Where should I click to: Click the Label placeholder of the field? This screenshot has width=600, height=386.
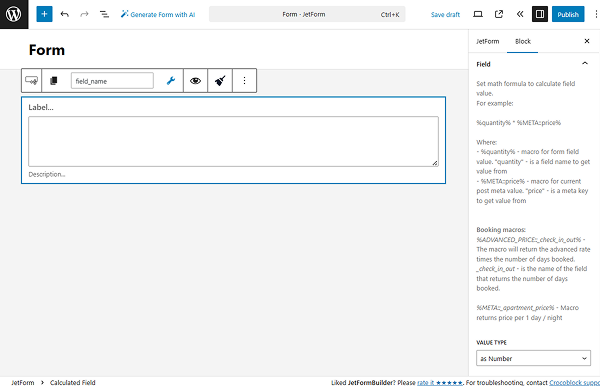[41, 107]
